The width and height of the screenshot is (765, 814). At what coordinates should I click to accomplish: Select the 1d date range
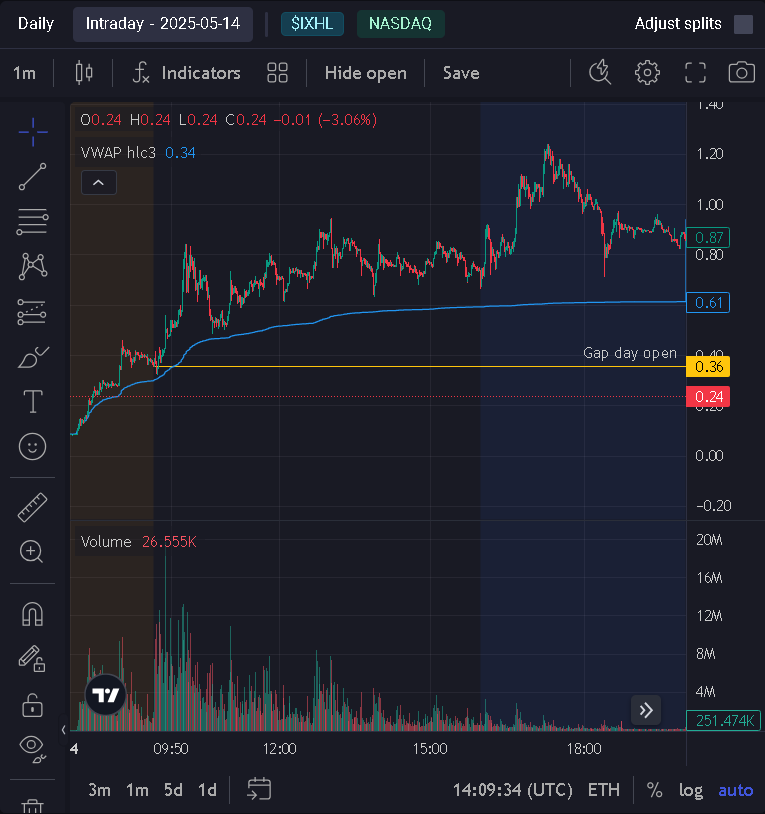207,790
